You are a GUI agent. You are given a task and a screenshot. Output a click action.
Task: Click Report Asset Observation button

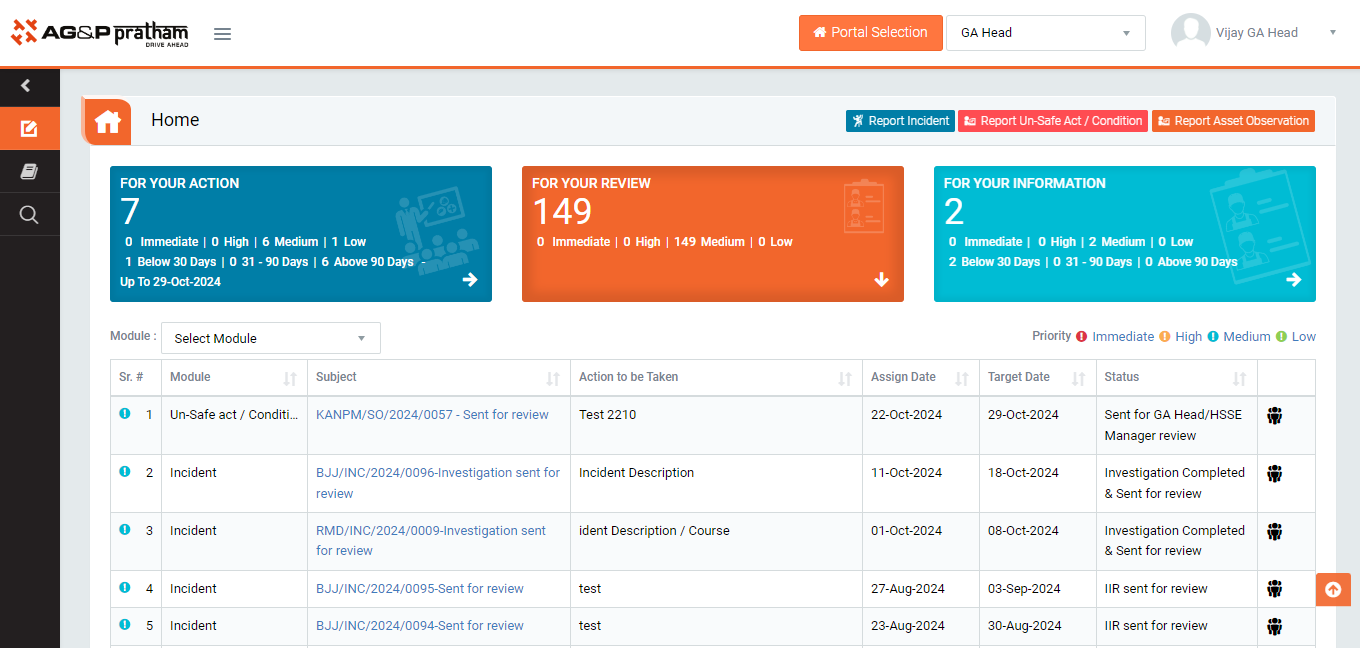point(1232,121)
